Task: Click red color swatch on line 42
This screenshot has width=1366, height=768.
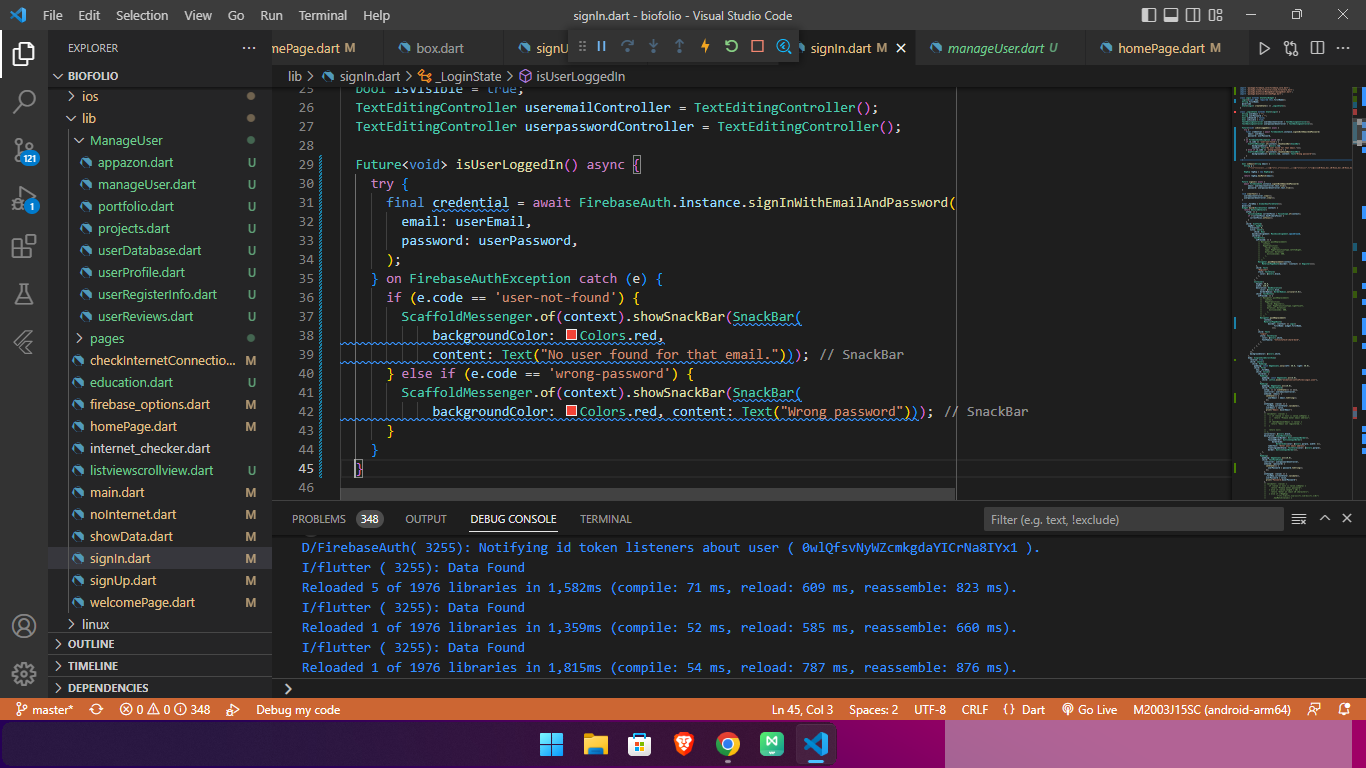Action: (572, 412)
